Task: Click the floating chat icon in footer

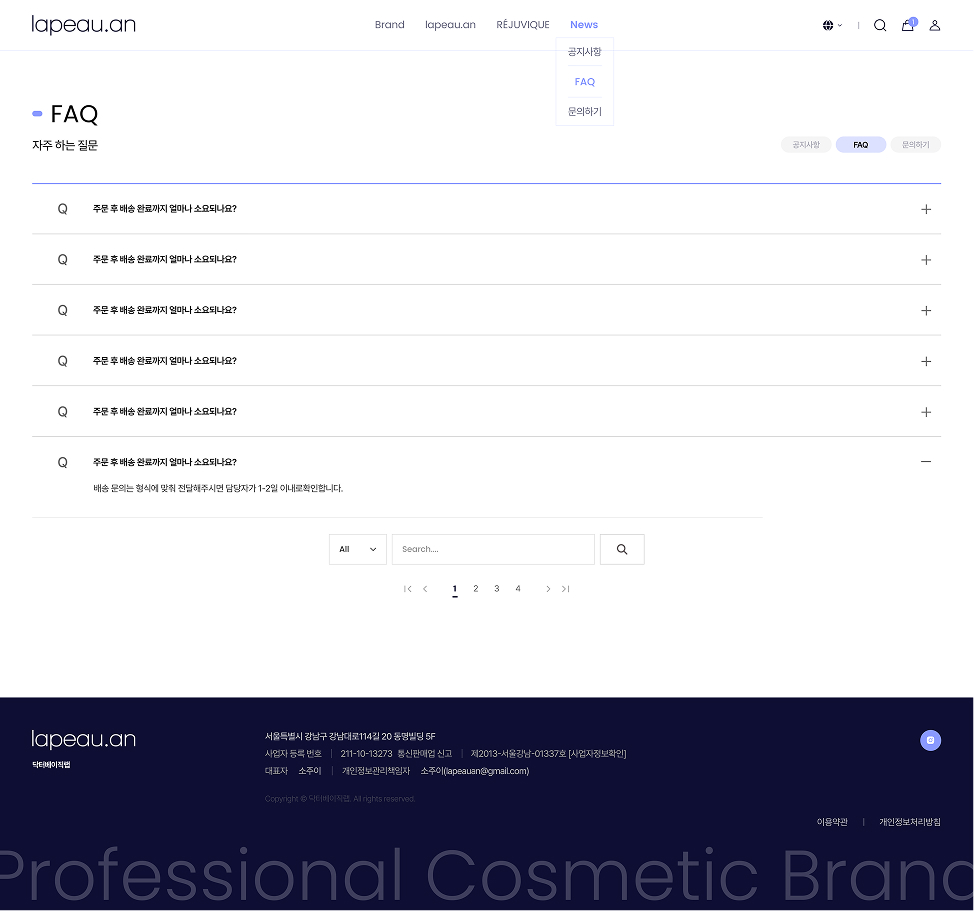Action: point(930,740)
